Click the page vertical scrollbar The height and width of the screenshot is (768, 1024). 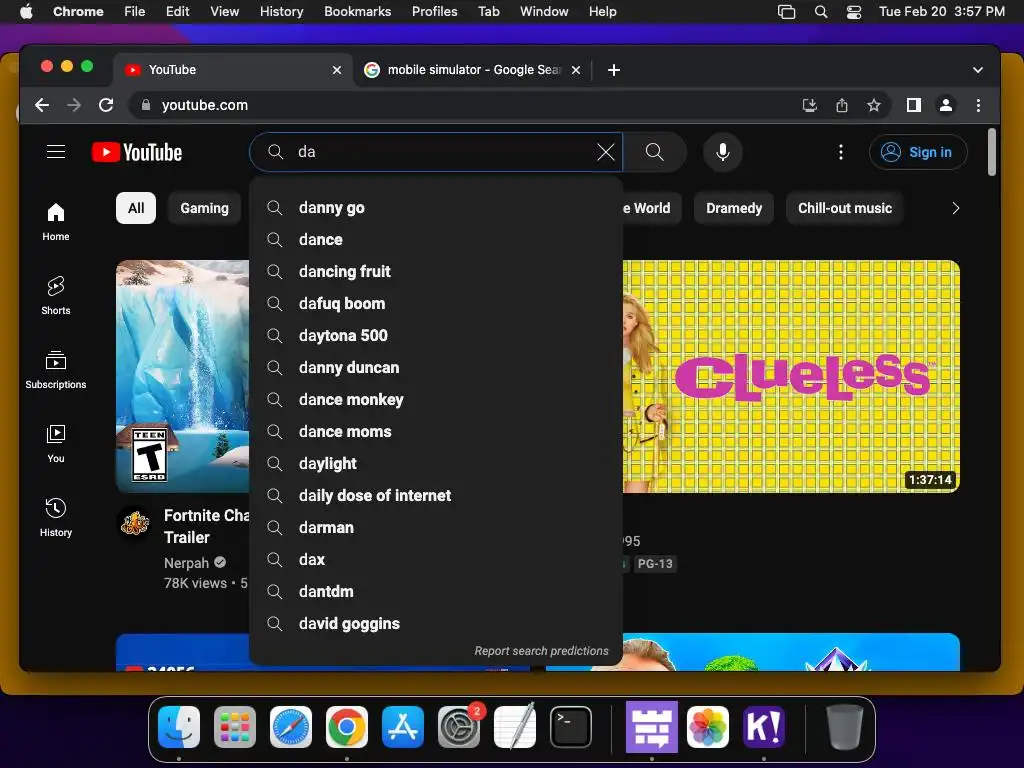[x=991, y=152]
